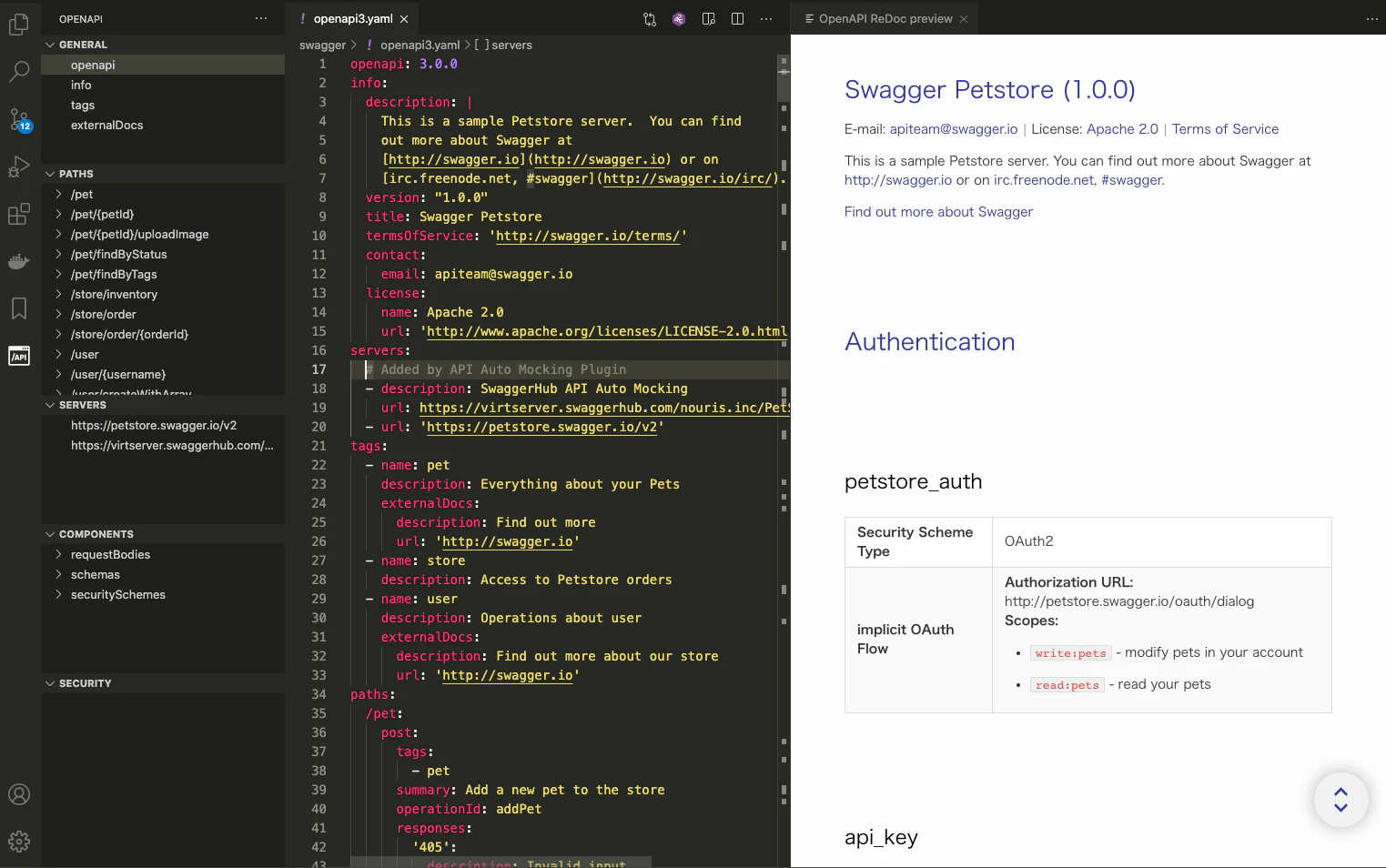Switch to OpenAPI ReDoc preview tab
This screenshot has height=868, width=1386.
885,19
